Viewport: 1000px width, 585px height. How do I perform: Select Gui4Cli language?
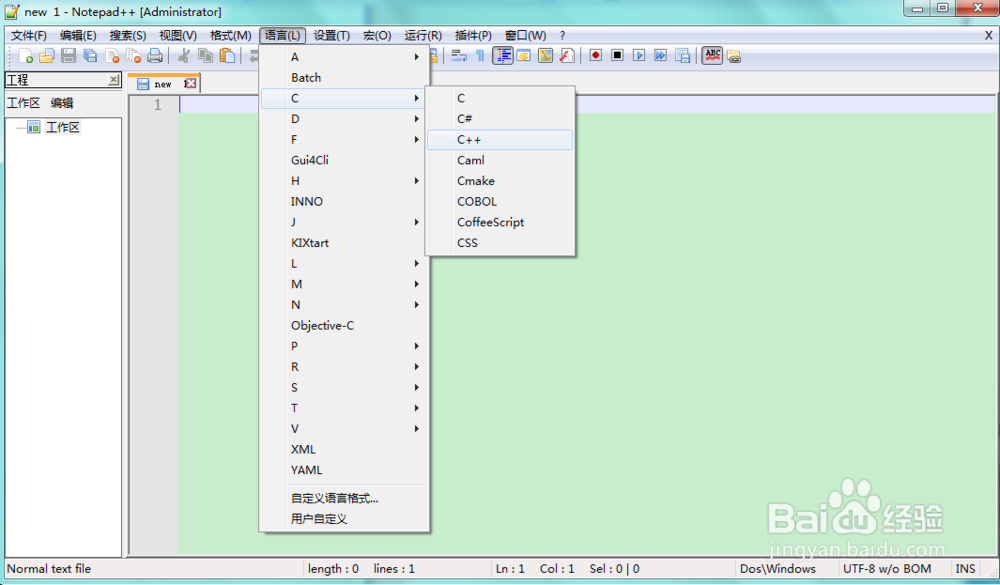click(x=344, y=160)
